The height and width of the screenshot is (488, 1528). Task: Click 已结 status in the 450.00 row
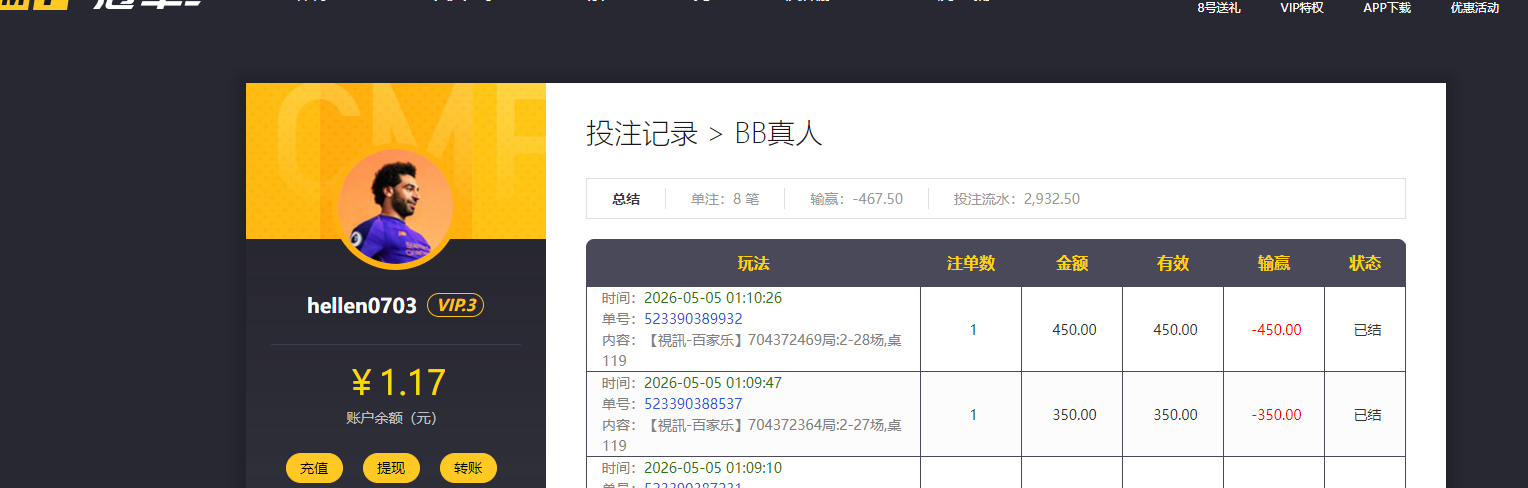1367,330
